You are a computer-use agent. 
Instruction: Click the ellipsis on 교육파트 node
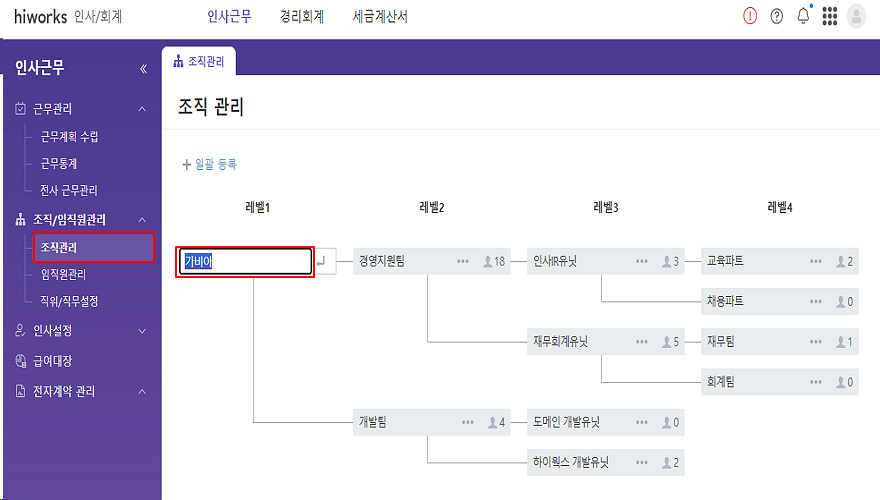[817, 261]
